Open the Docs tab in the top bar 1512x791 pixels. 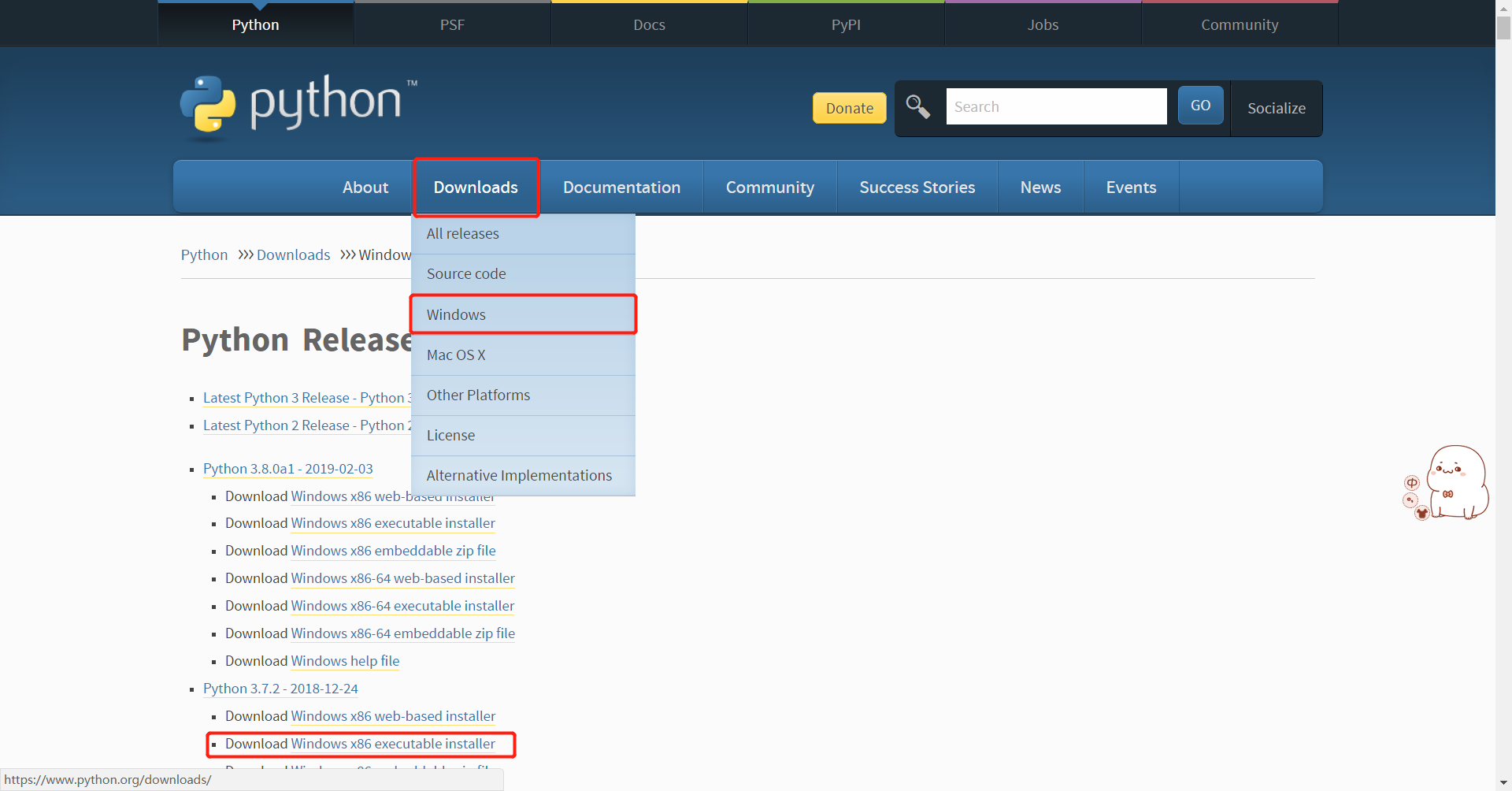(649, 24)
